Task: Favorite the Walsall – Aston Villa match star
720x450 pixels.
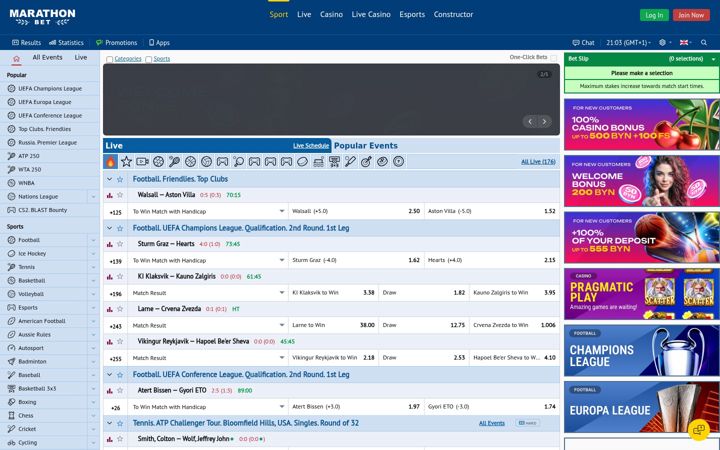Action: coord(120,195)
